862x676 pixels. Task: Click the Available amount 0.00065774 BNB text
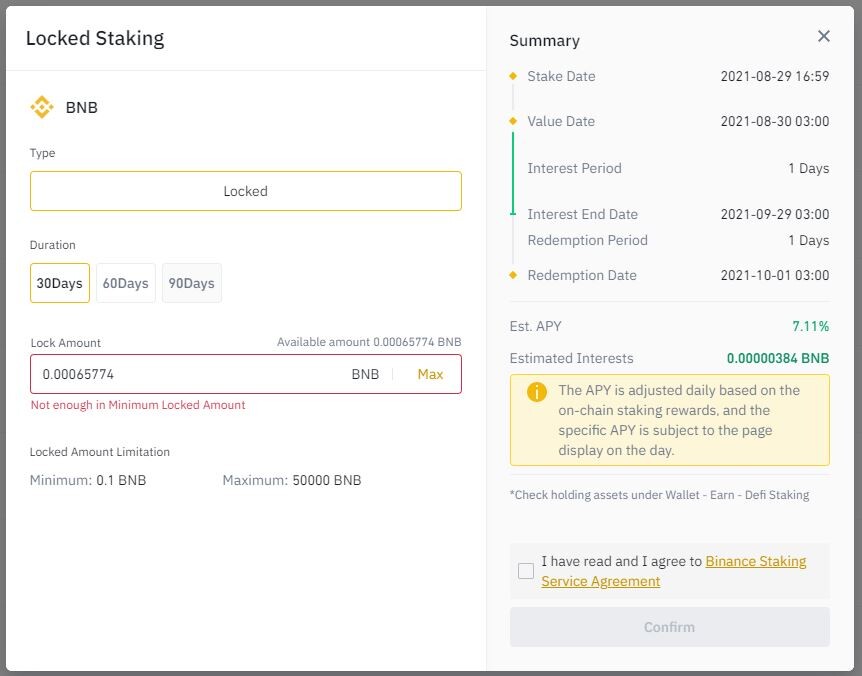(x=369, y=342)
